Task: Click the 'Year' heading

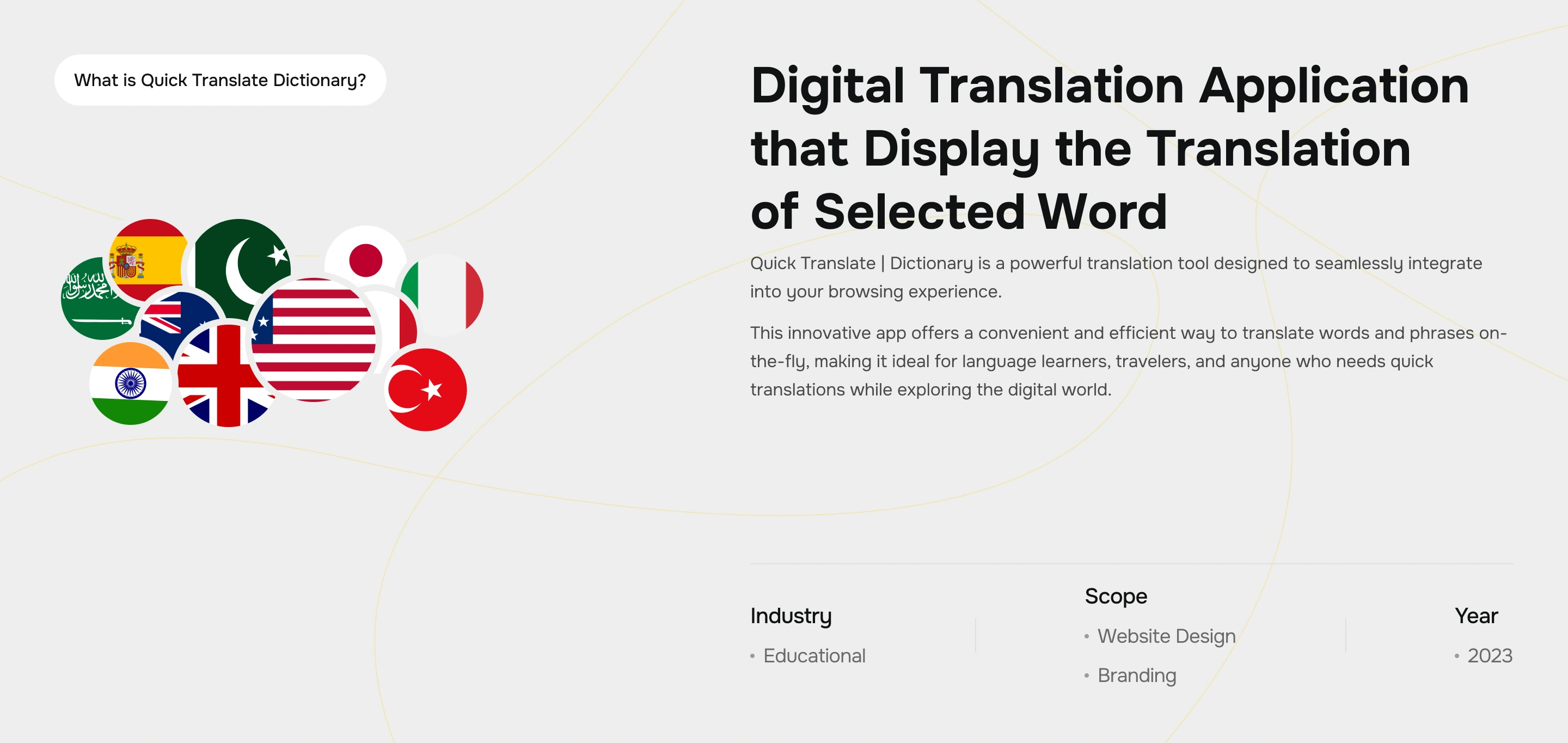Action: pos(1475,616)
